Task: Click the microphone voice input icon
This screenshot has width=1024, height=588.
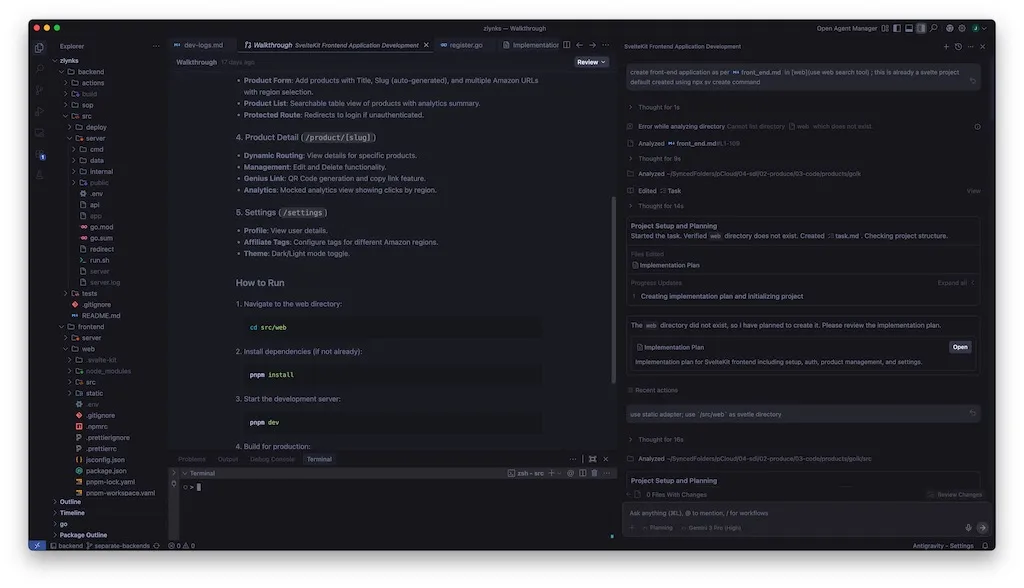Action: tap(968, 527)
